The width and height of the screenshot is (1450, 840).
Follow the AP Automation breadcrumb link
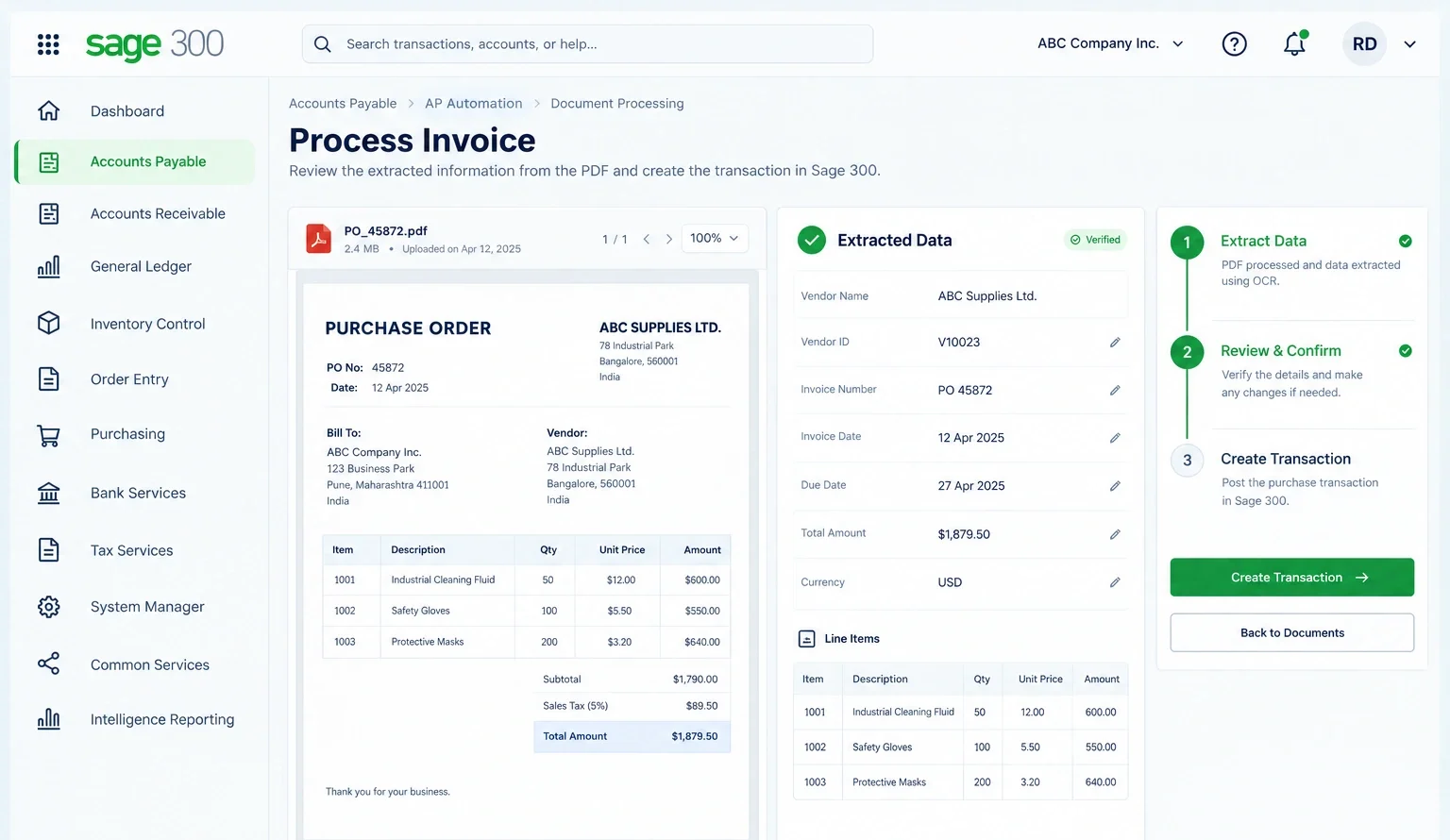(x=473, y=104)
